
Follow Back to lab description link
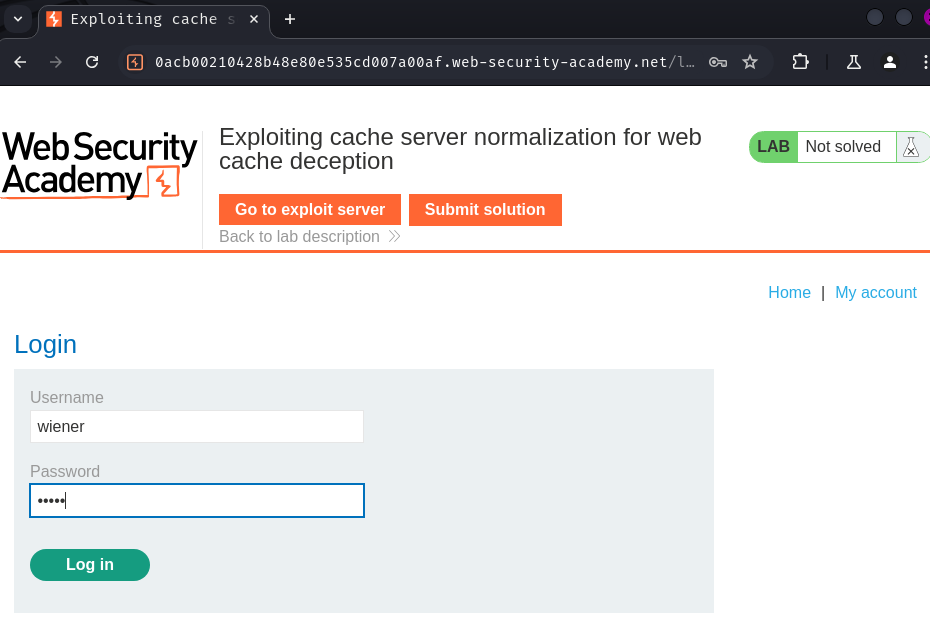pos(310,237)
